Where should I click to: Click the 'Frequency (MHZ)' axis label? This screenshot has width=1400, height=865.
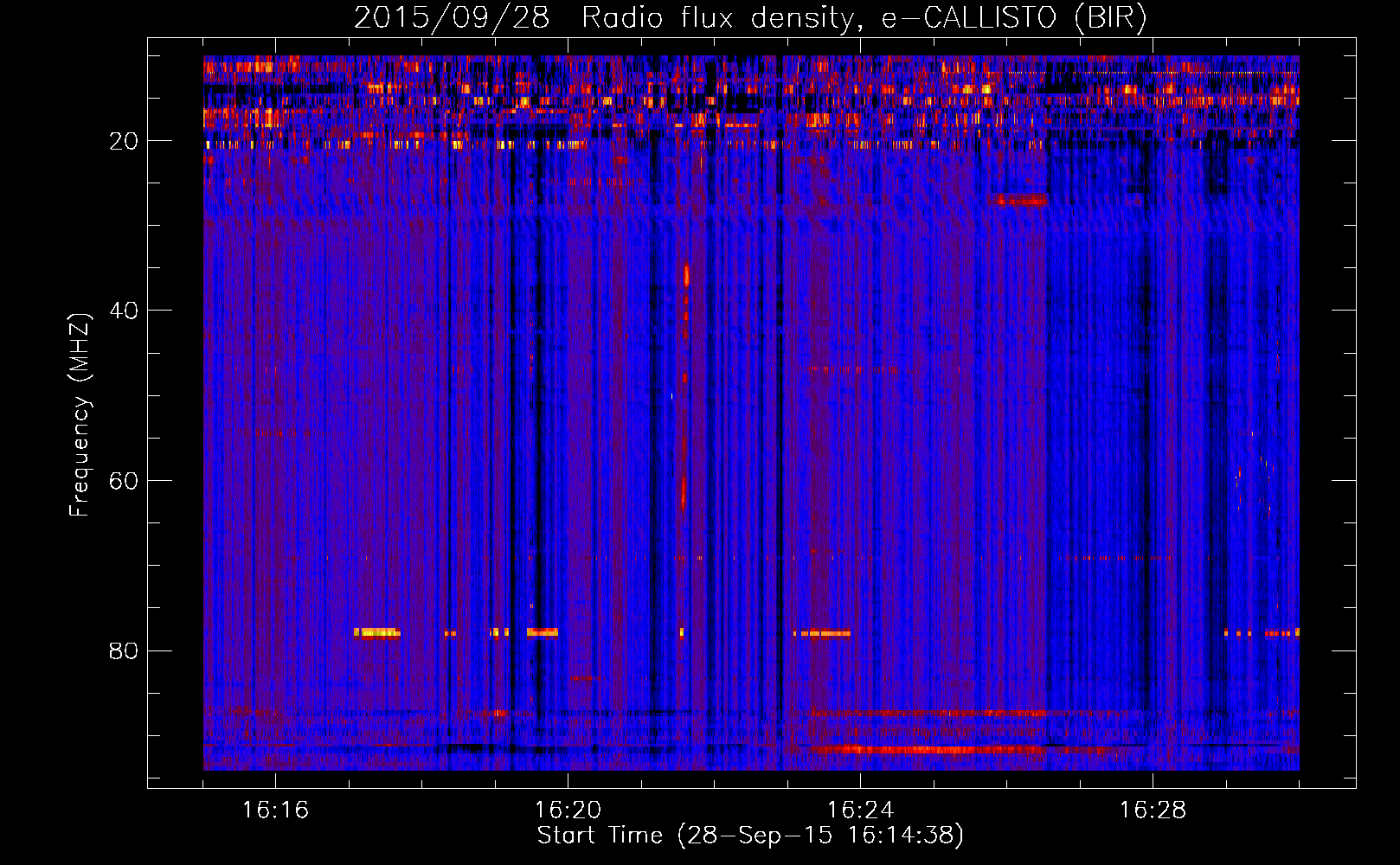pyautogui.click(x=79, y=415)
